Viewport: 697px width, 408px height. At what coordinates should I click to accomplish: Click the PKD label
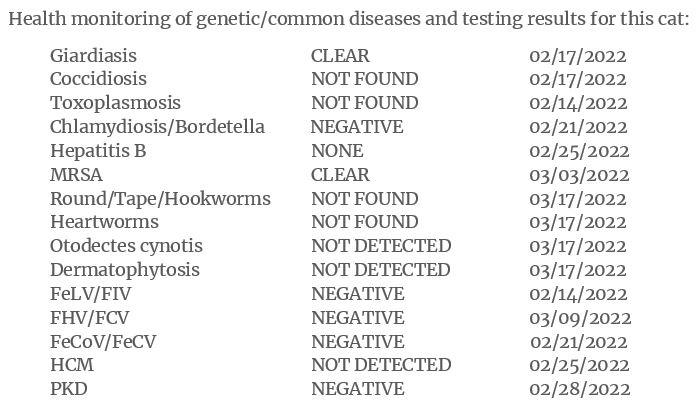tap(69, 389)
